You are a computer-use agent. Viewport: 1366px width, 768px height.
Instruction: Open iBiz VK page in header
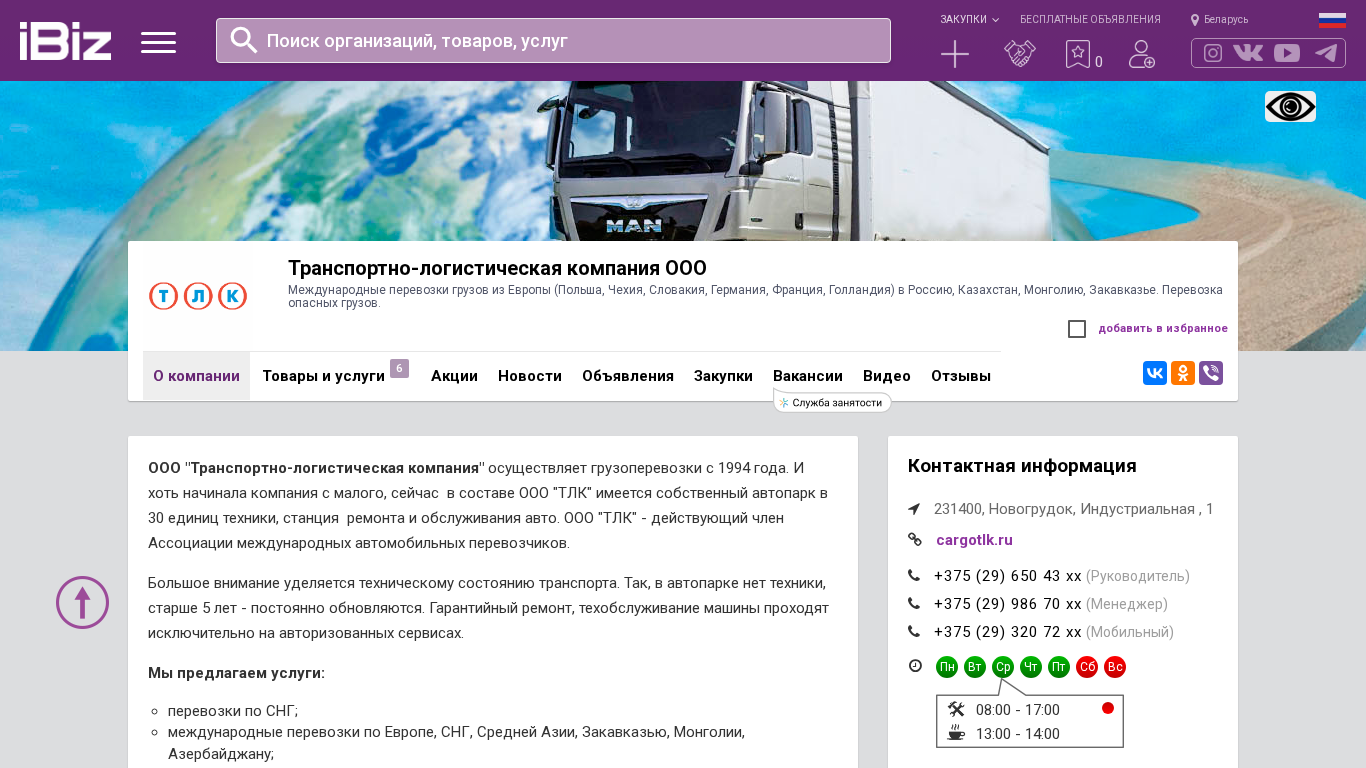pyautogui.click(x=1248, y=53)
